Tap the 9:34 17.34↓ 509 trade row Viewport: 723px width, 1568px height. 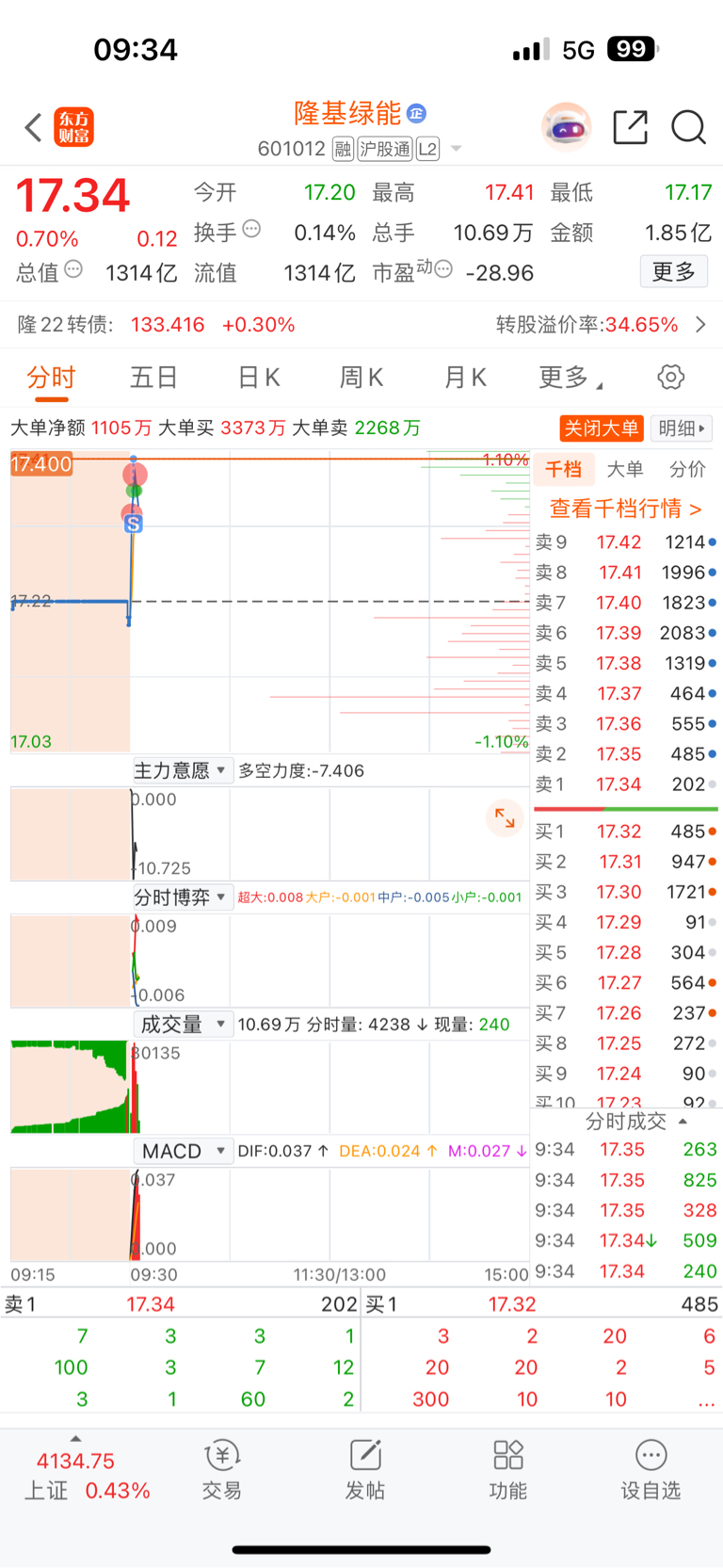tap(626, 1240)
